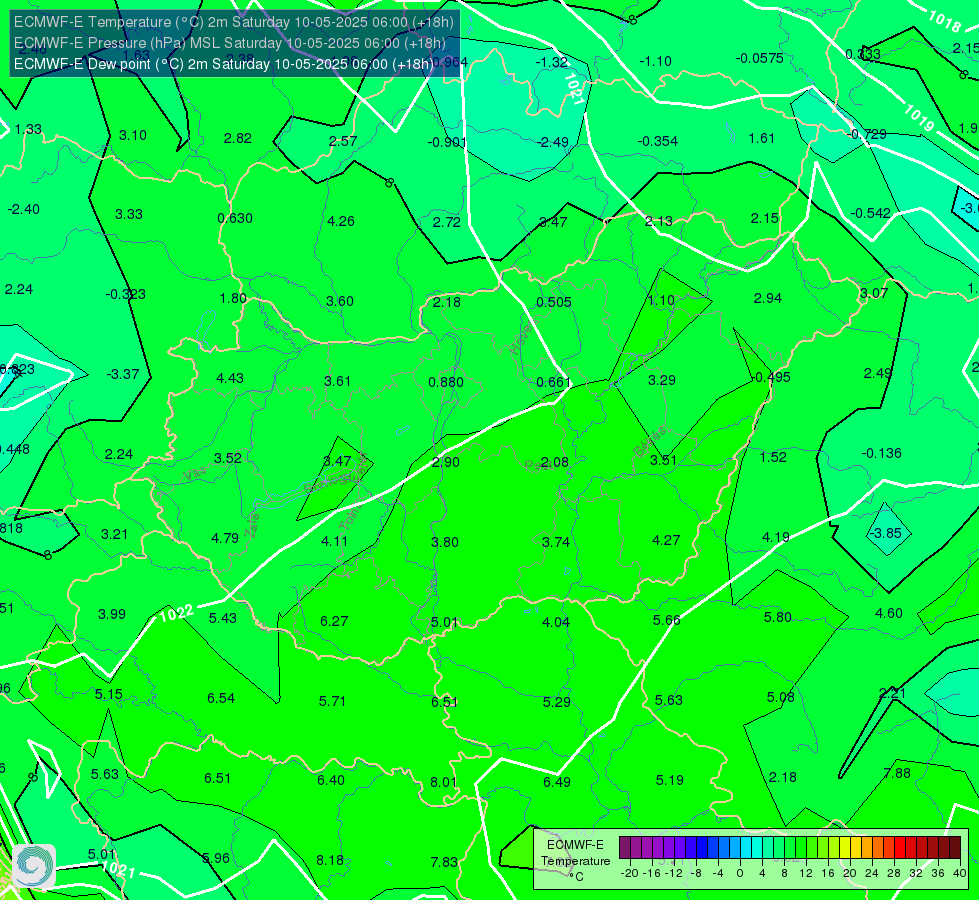Viewport: 979px width, 900px height.
Task: Click the yellow legend swatch above value 20
Action: [x=845, y=848]
